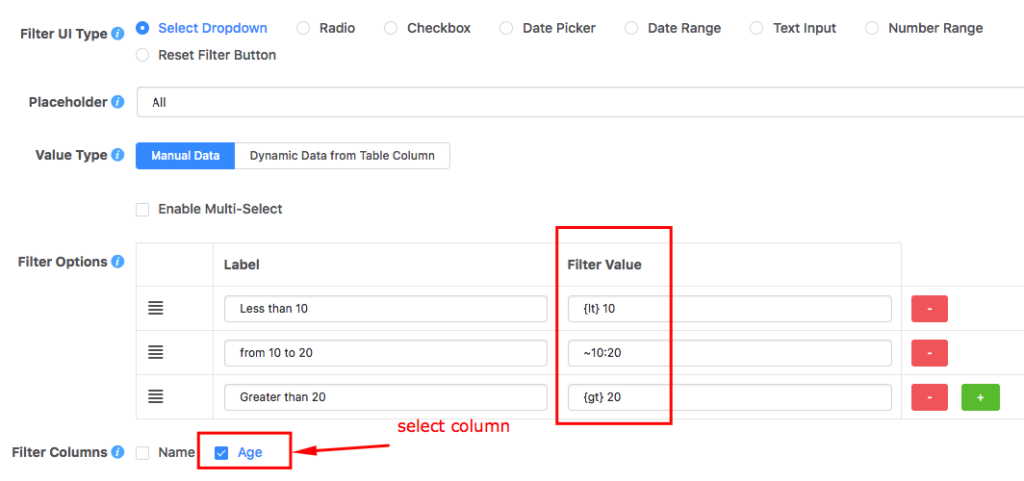Select the Radio filter UI type
The image size is (1024, 481).
[303, 28]
